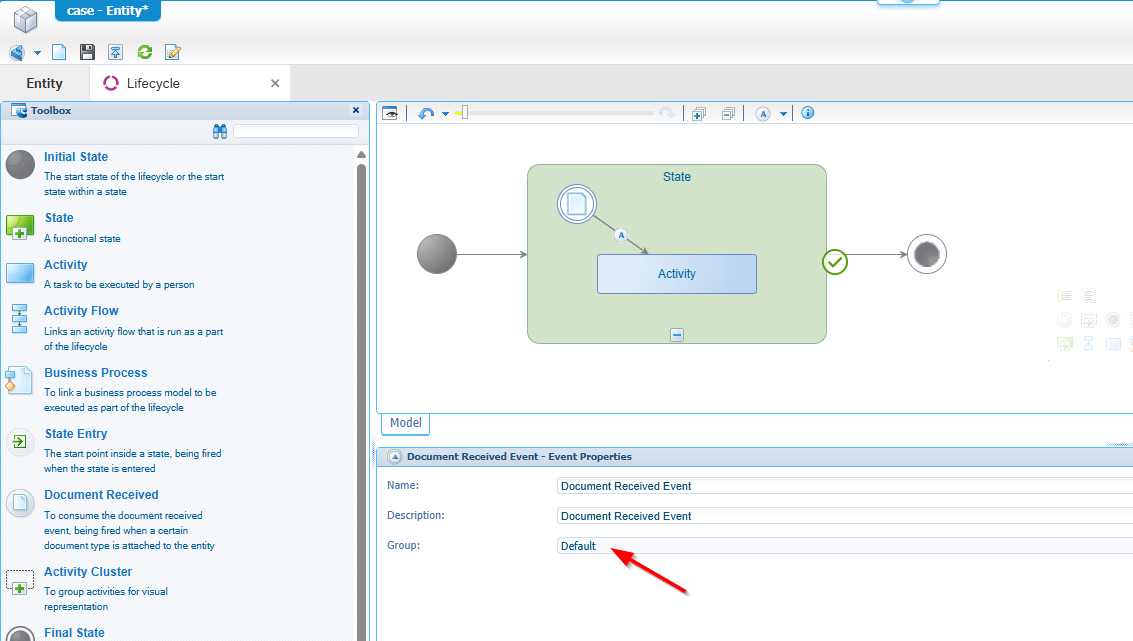1133x641 pixels.
Task: Click the green Refresh icon
Action: click(x=145, y=52)
